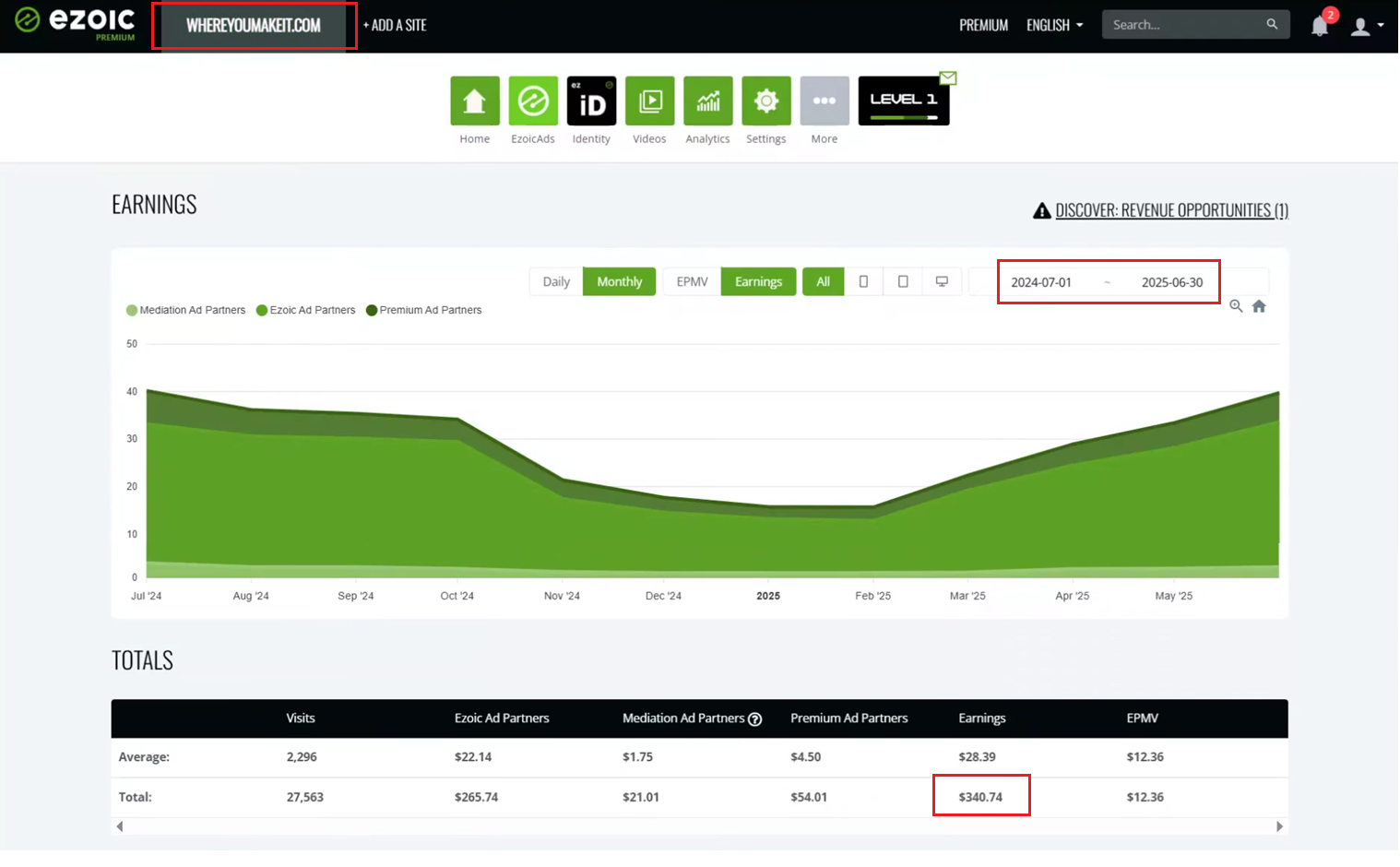The width and height of the screenshot is (1400, 867).
Task: Select All devices filter
Action: pyautogui.click(x=824, y=281)
